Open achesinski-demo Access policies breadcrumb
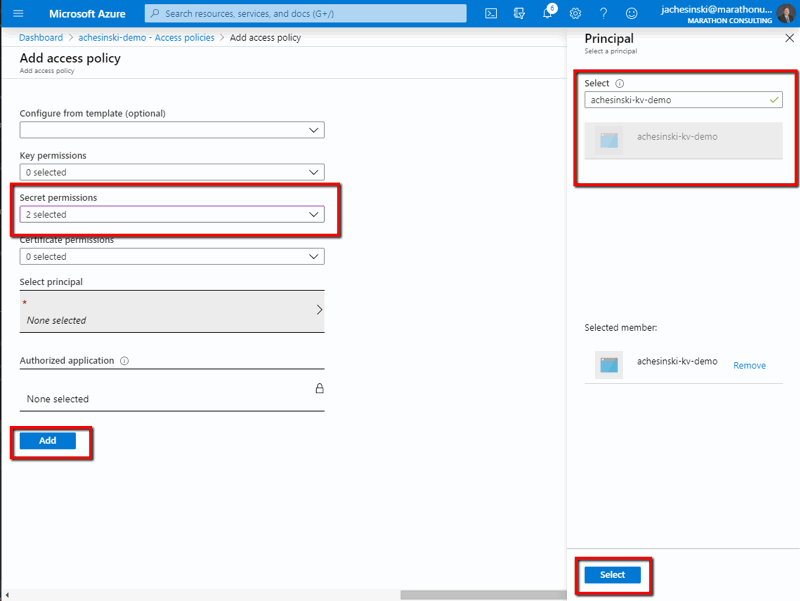800x601 pixels. click(x=148, y=38)
